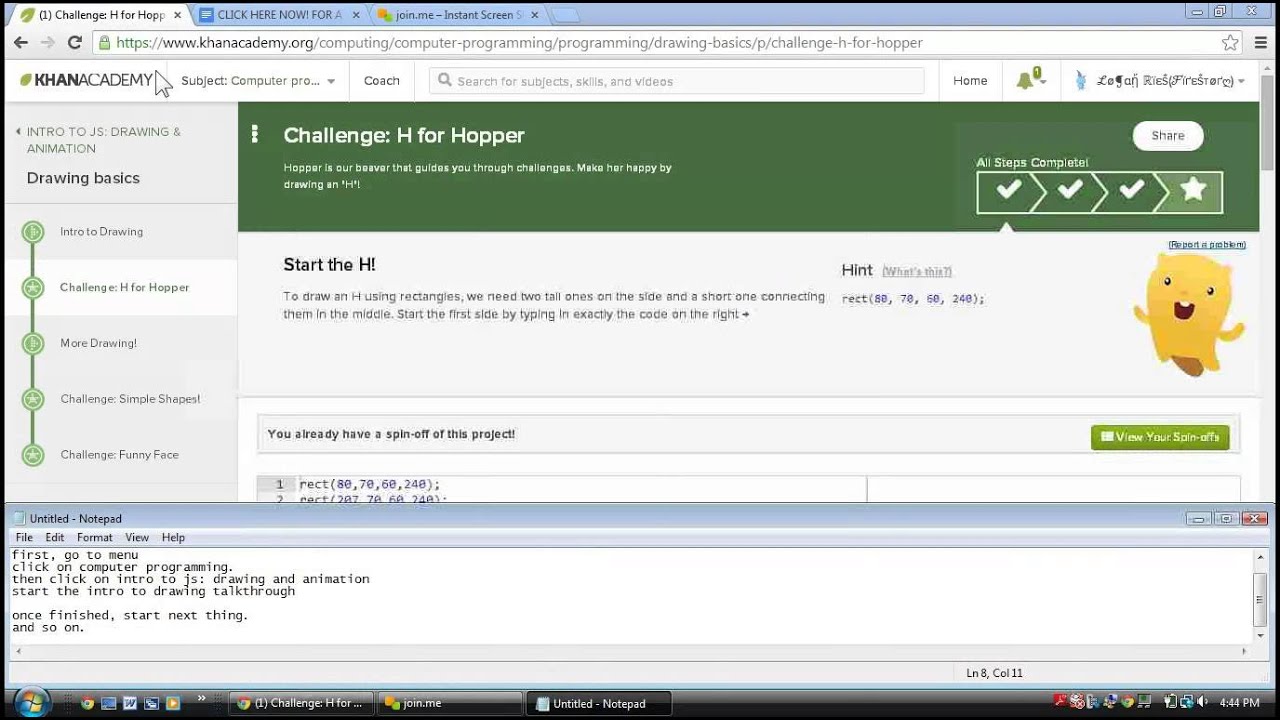Click the Notepad horizontal scrollbar

tap(631, 651)
